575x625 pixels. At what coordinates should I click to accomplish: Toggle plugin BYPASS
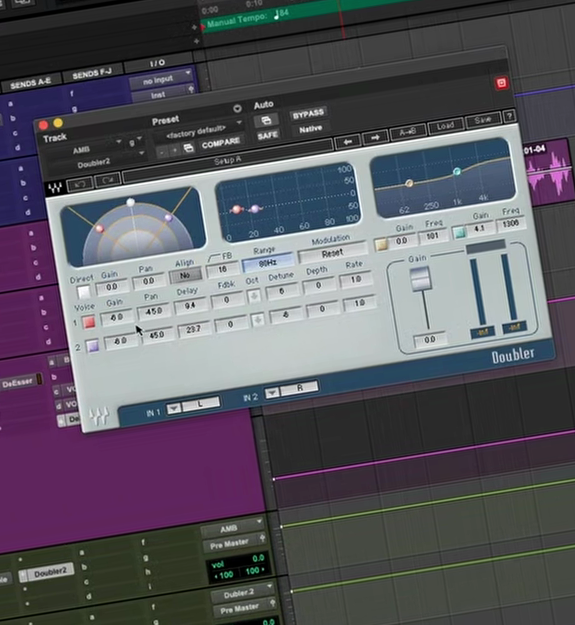[x=308, y=115]
